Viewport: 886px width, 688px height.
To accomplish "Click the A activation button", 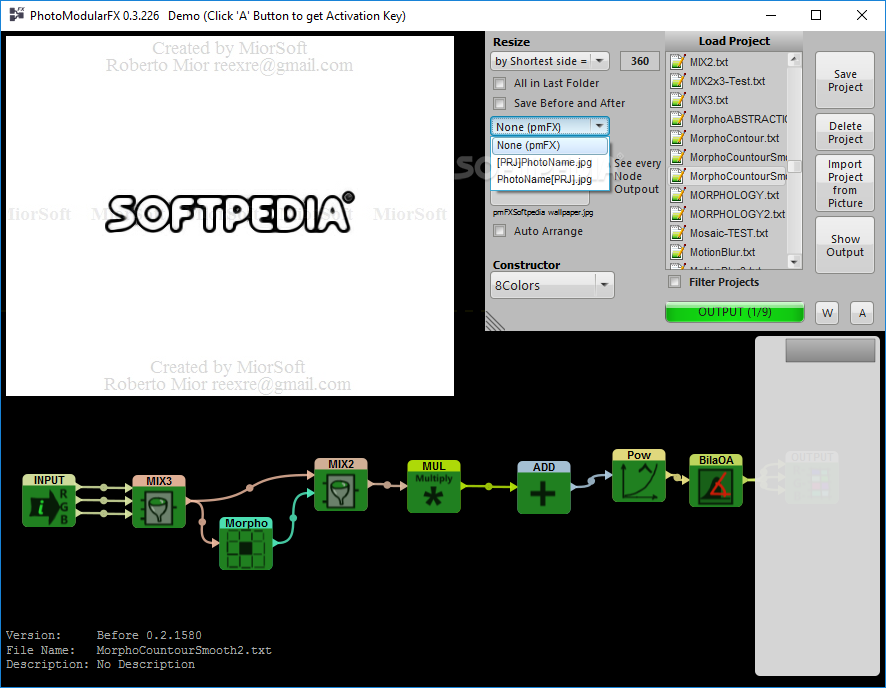I will [x=862, y=313].
